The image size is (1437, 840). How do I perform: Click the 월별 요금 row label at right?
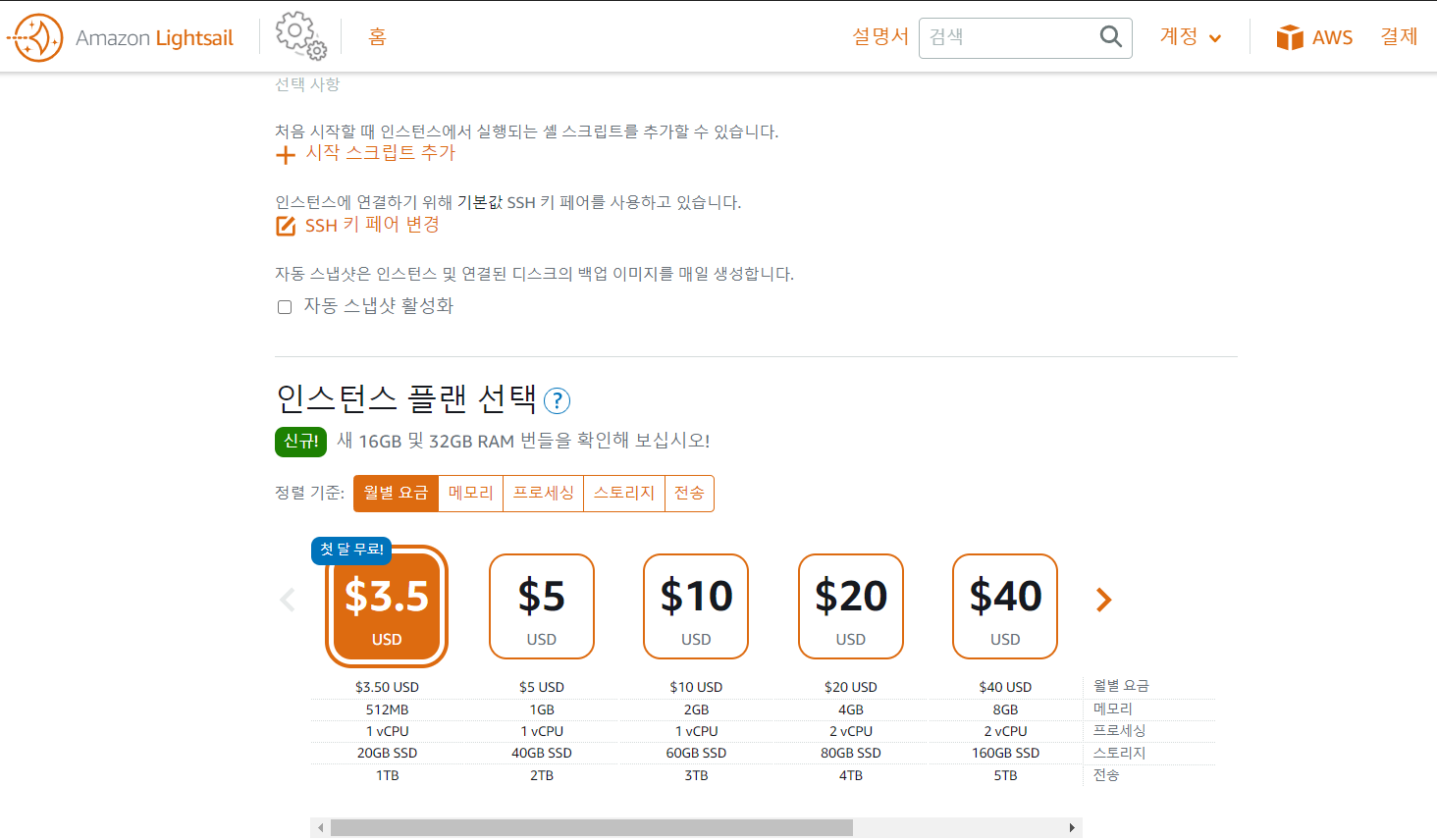(x=1121, y=686)
